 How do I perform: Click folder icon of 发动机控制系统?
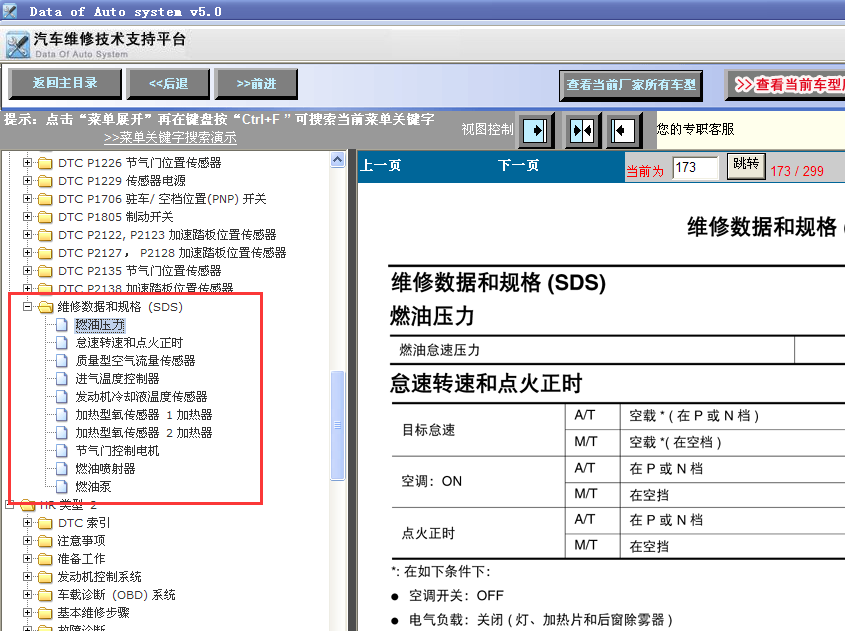click(x=45, y=577)
